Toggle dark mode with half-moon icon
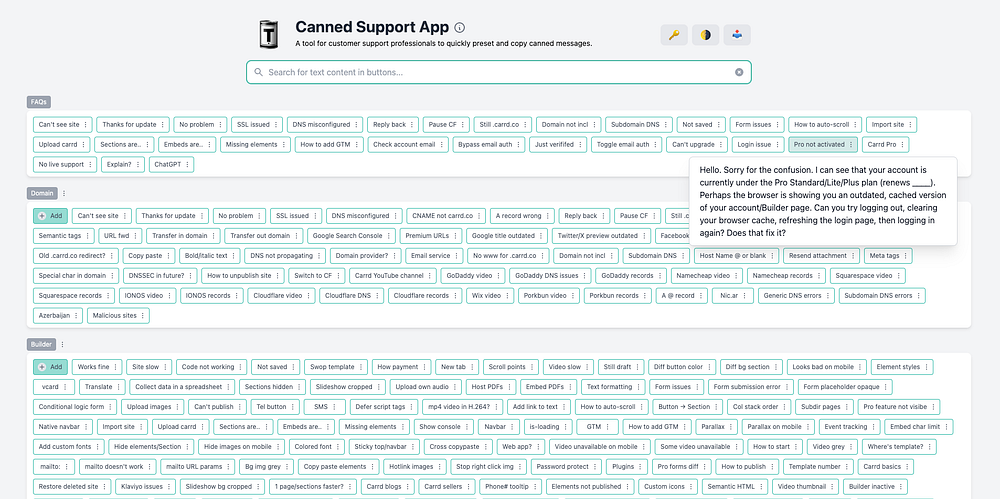Image resolution: width=1000 pixels, height=499 pixels. (705, 35)
